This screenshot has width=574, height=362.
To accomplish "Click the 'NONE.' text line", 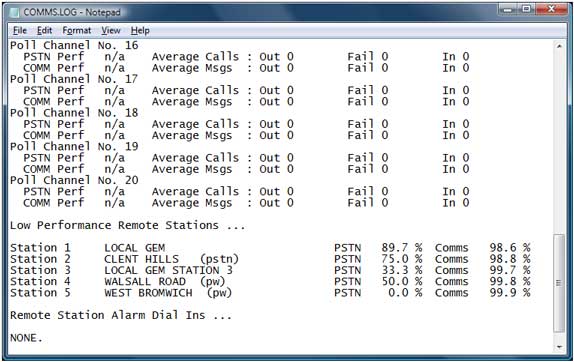I will tap(26, 338).
